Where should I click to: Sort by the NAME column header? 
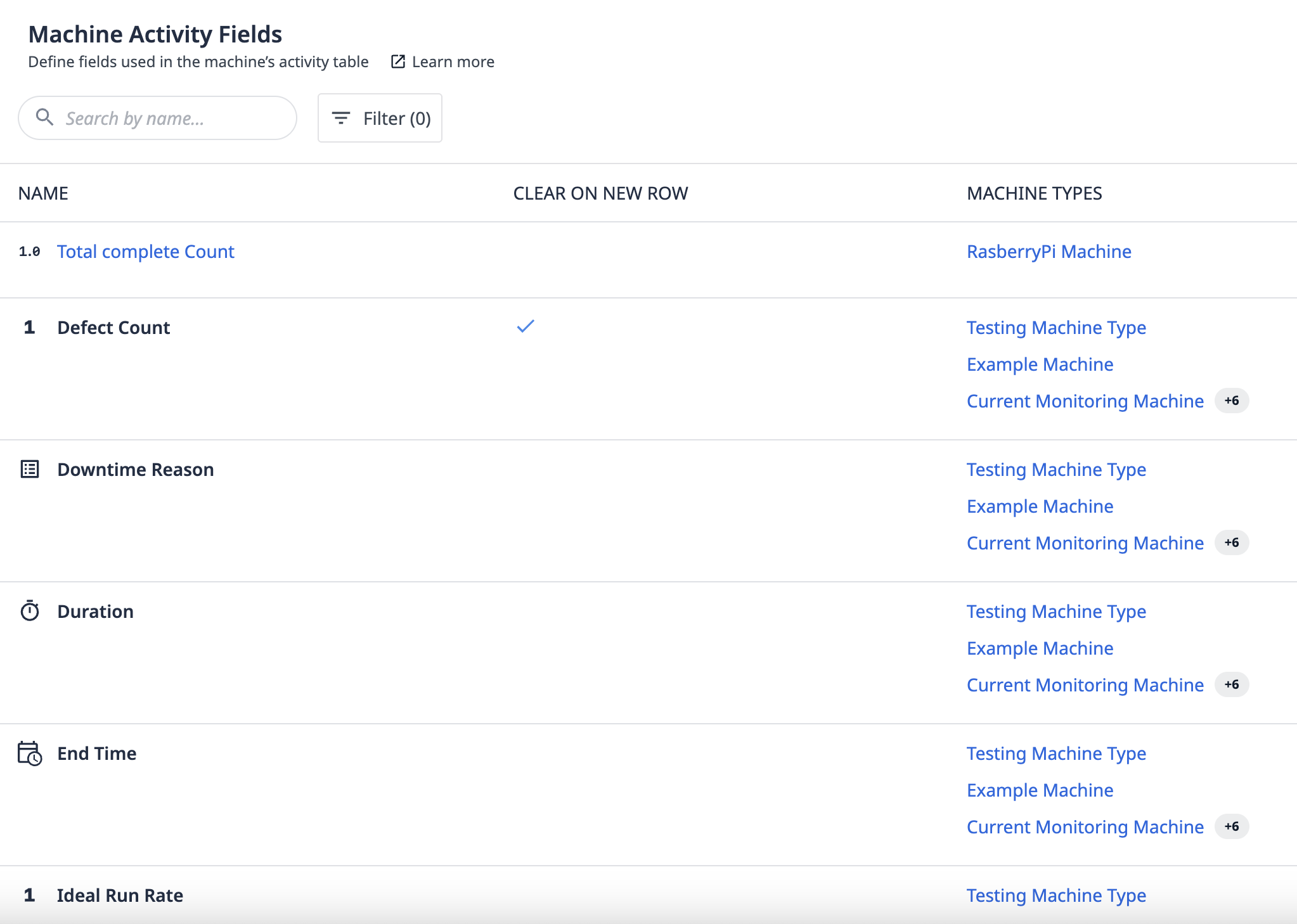tap(43, 193)
